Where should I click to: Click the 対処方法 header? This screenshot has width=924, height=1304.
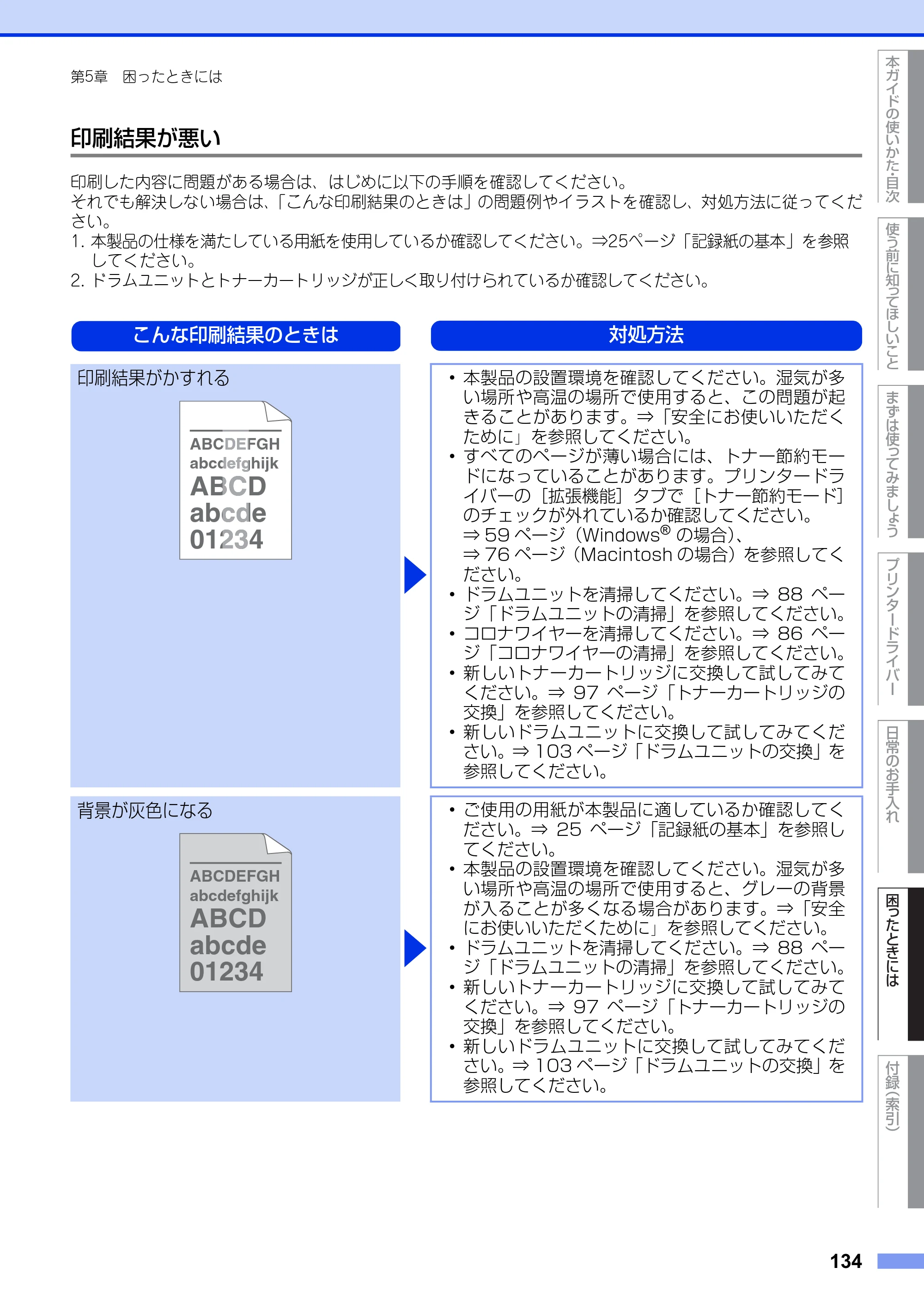[646, 335]
